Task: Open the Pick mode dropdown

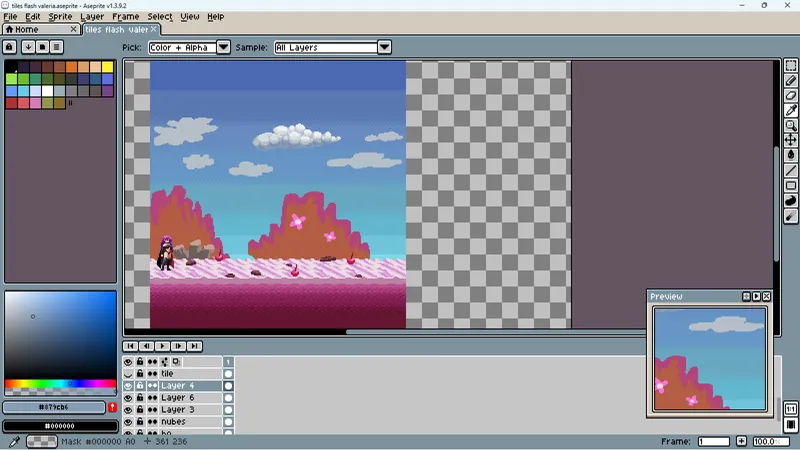Action: 223,47
